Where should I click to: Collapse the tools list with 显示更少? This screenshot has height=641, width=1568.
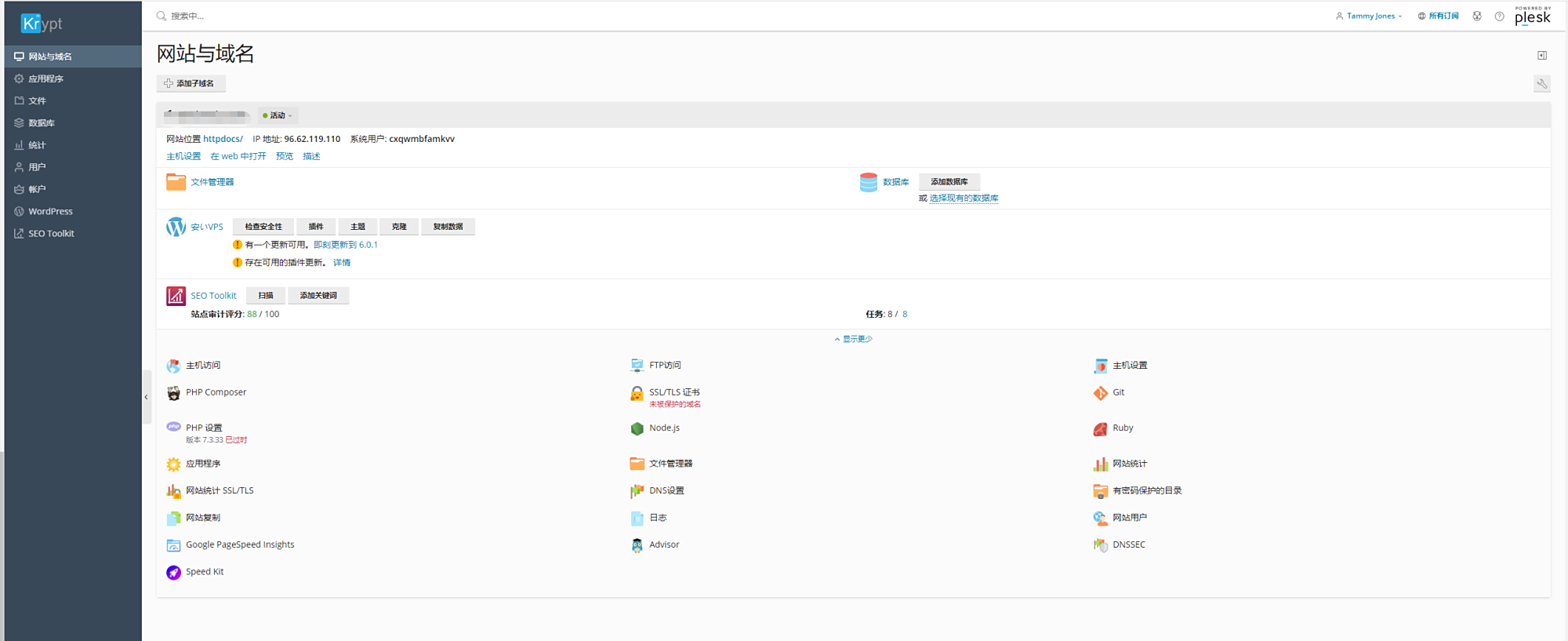tap(853, 339)
